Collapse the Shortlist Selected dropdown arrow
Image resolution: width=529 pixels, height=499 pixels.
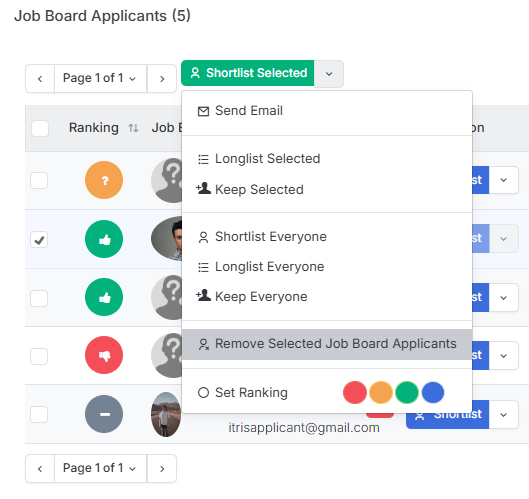pos(329,74)
